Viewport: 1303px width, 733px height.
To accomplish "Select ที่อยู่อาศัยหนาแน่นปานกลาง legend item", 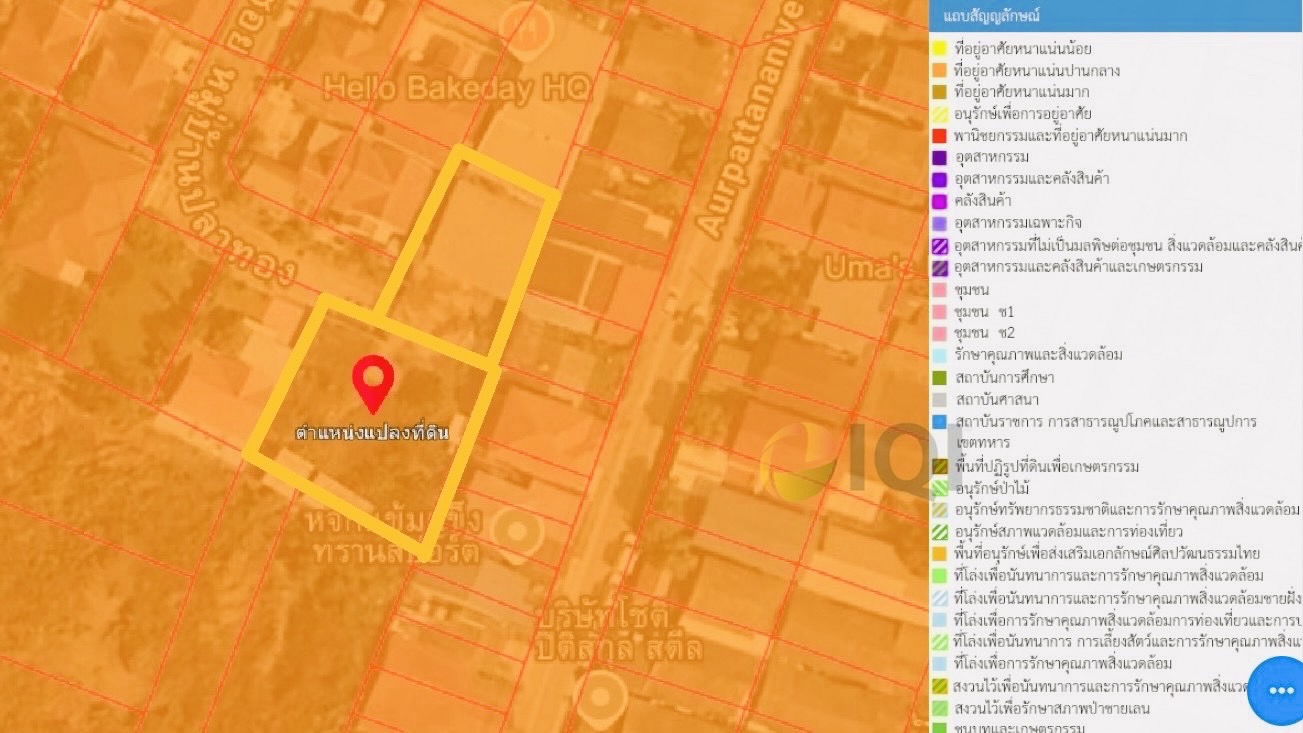I will click(1036, 71).
